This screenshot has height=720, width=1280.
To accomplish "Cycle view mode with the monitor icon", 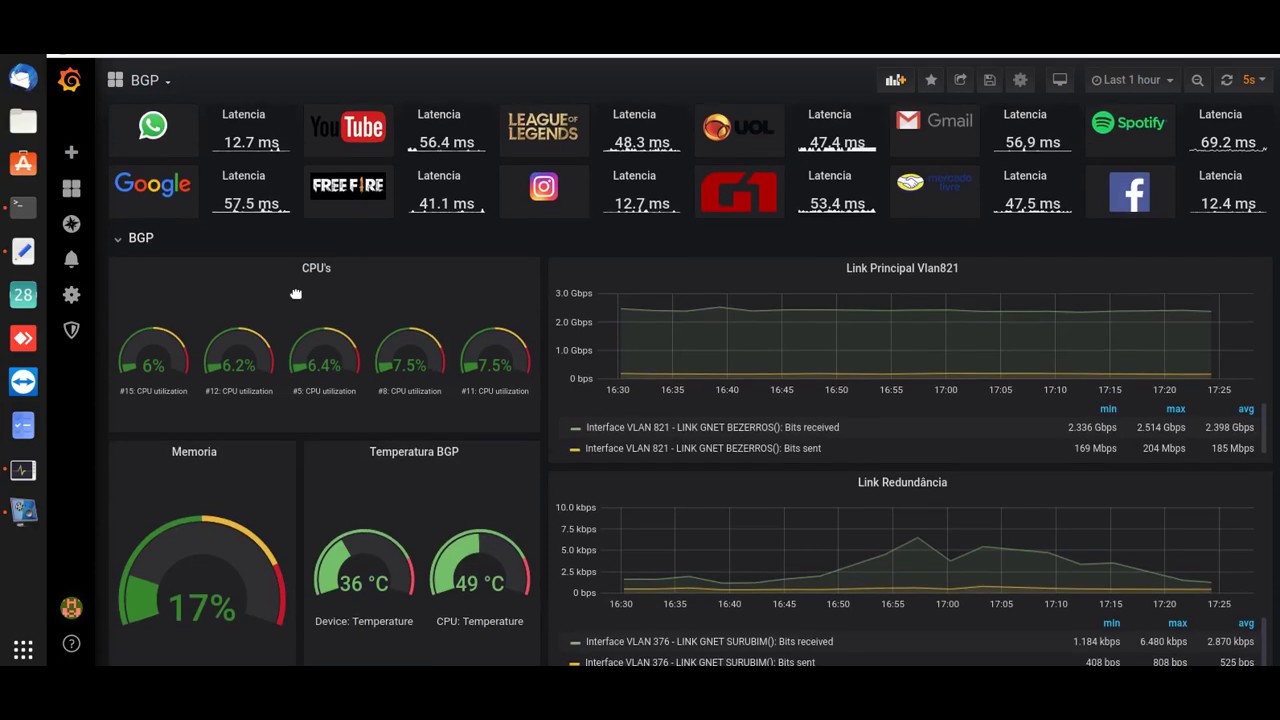I will [1060, 80].
